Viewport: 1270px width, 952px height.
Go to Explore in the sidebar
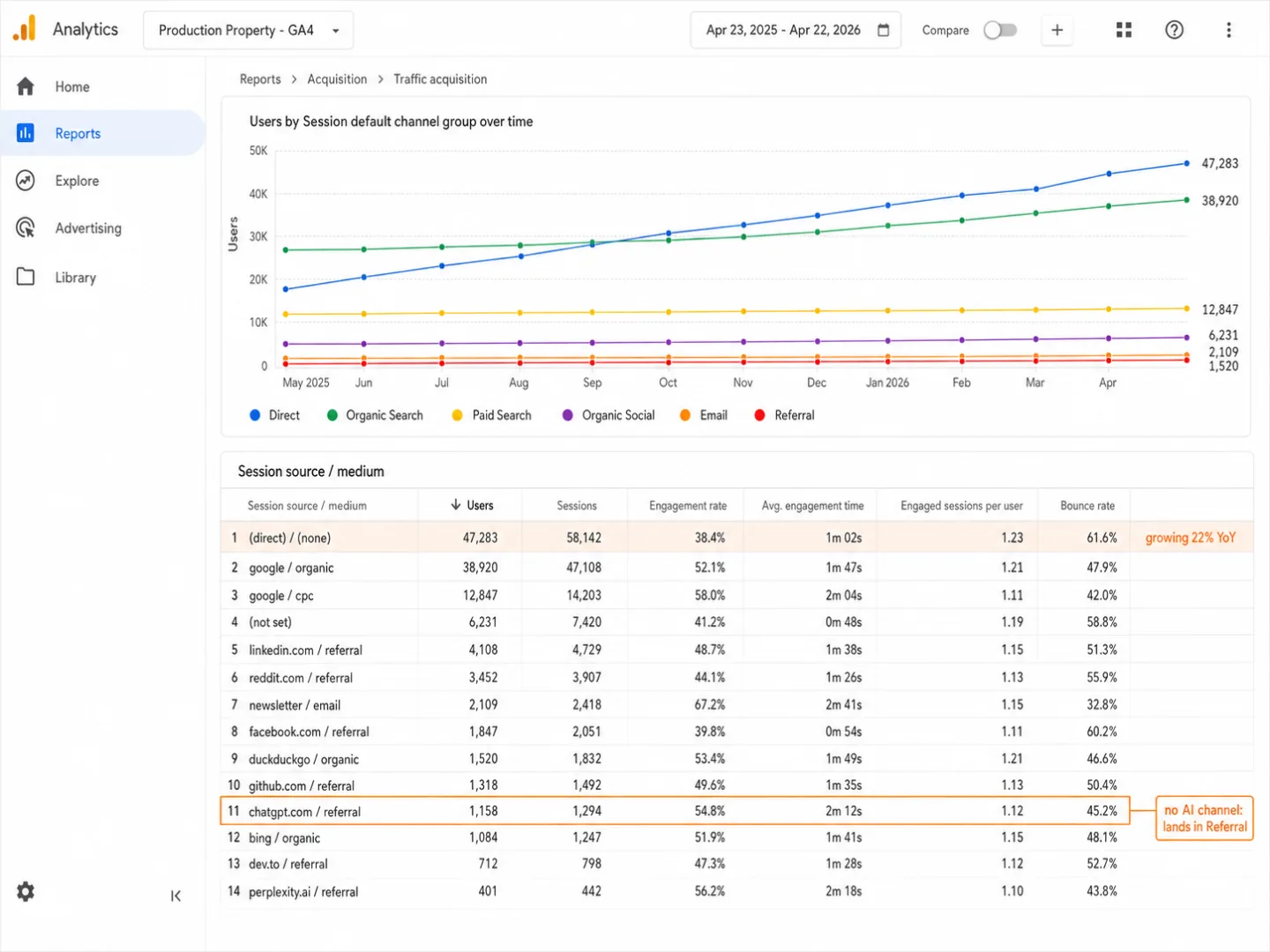click(x=77, y=181)
